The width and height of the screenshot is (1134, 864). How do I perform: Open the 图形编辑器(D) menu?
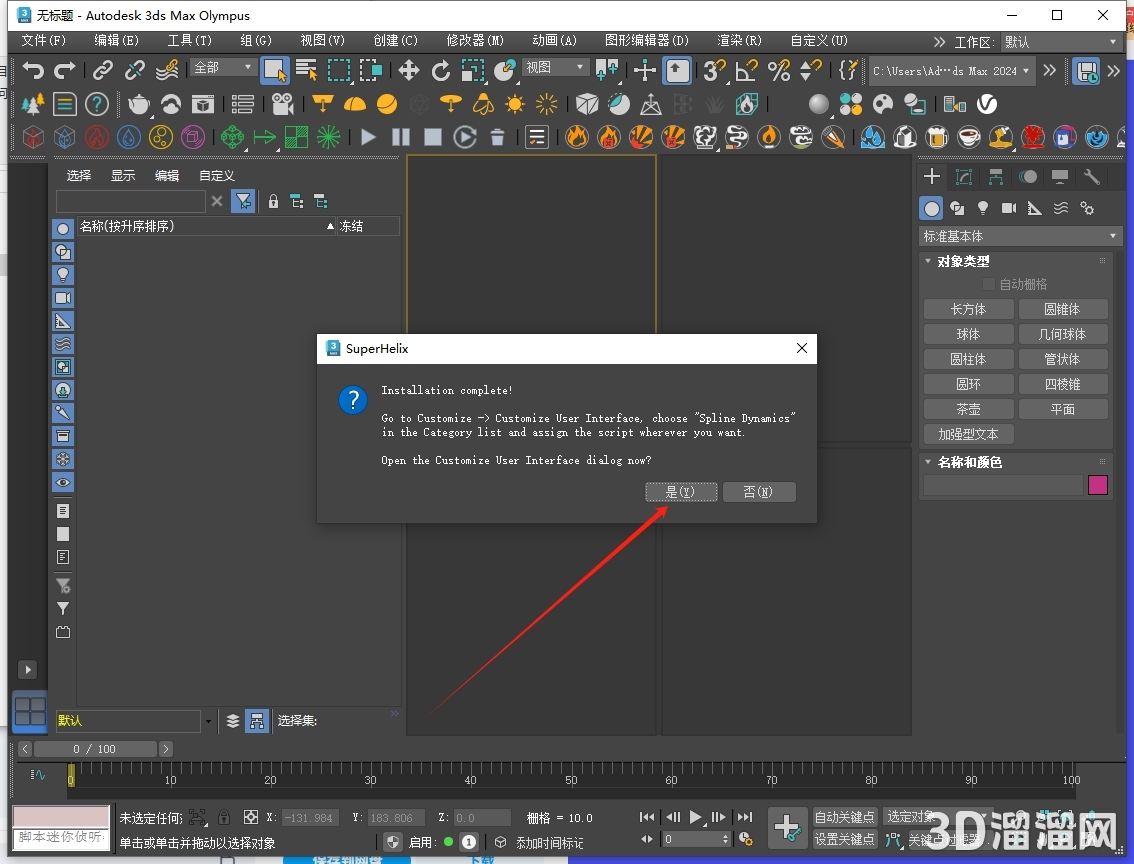click(x=647, y=40)
